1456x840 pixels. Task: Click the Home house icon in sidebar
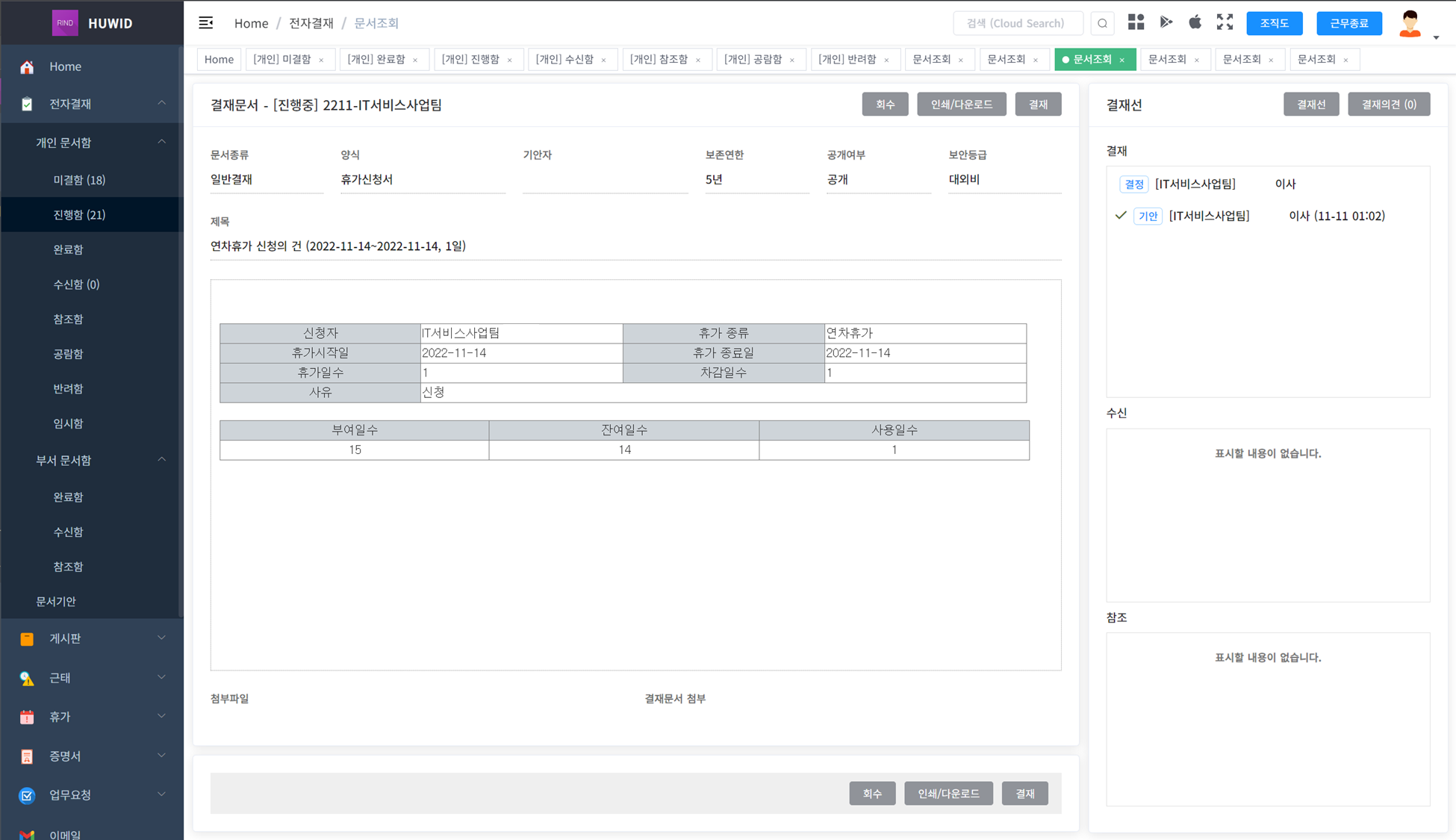tap(27, 66)
